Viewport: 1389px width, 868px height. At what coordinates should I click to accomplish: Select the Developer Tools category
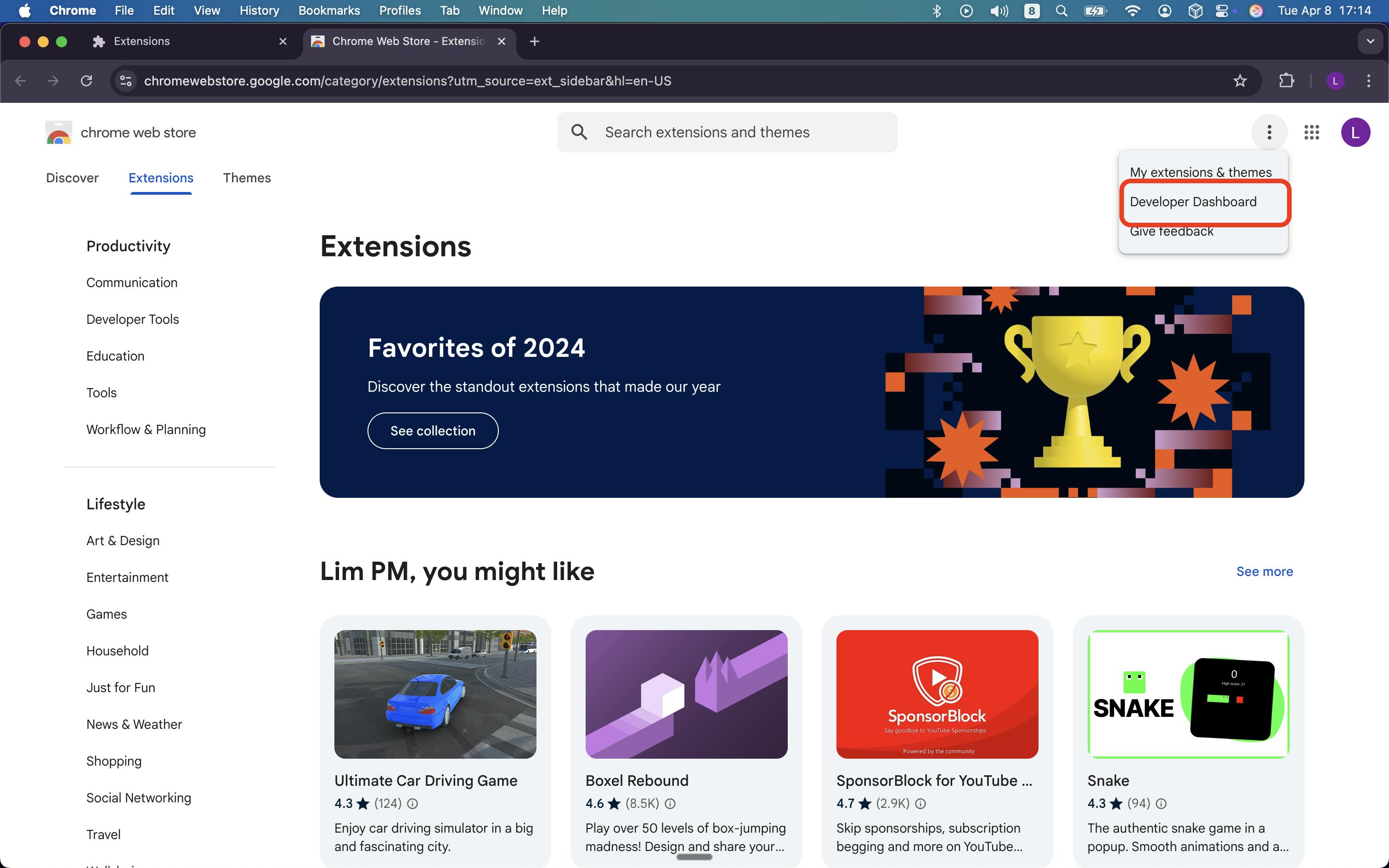coord(133,319)
